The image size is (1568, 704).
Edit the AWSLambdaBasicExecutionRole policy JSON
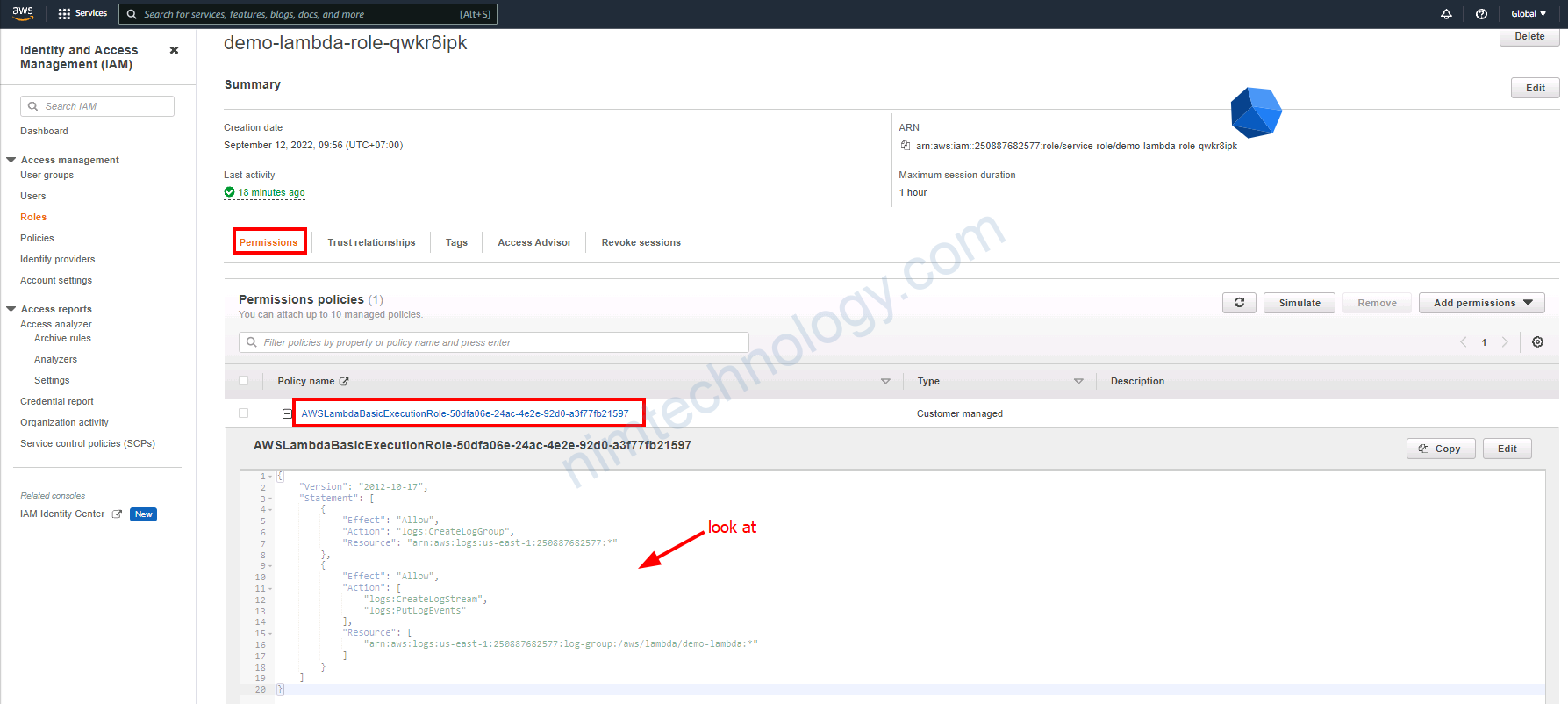click(x=1507, y=449)
